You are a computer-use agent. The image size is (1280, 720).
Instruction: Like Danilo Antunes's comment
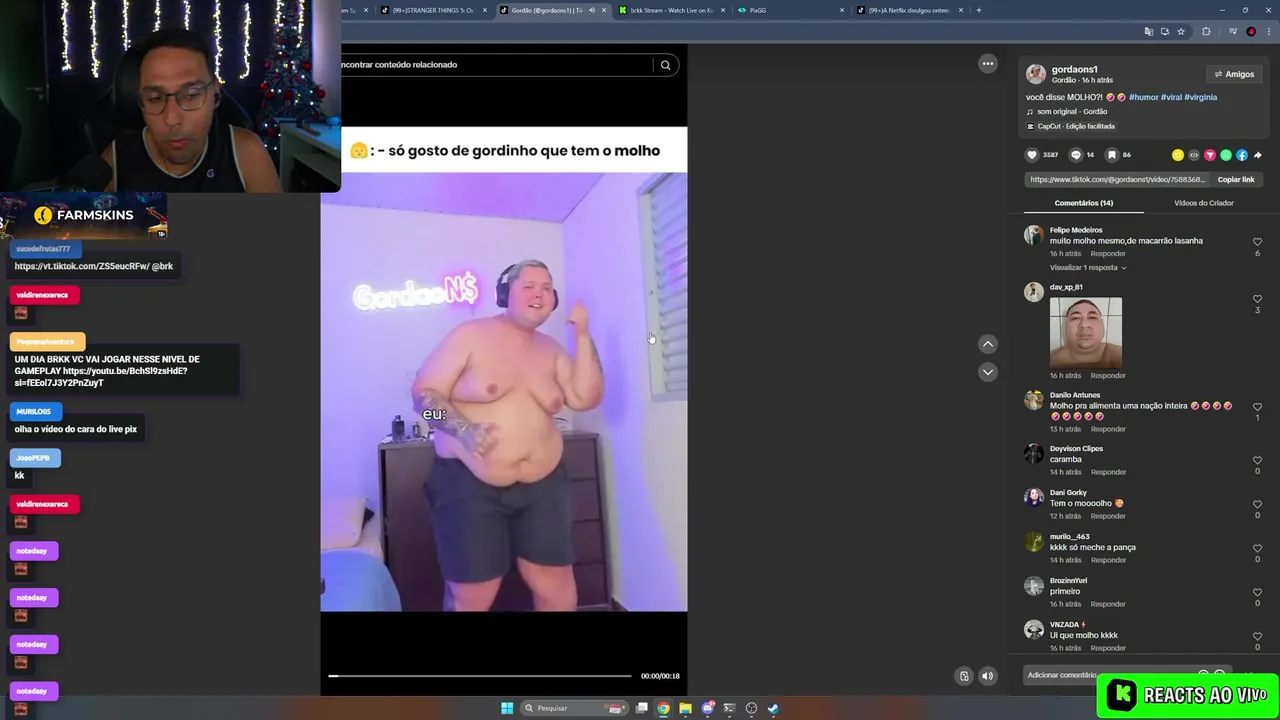pos(1257,407)
